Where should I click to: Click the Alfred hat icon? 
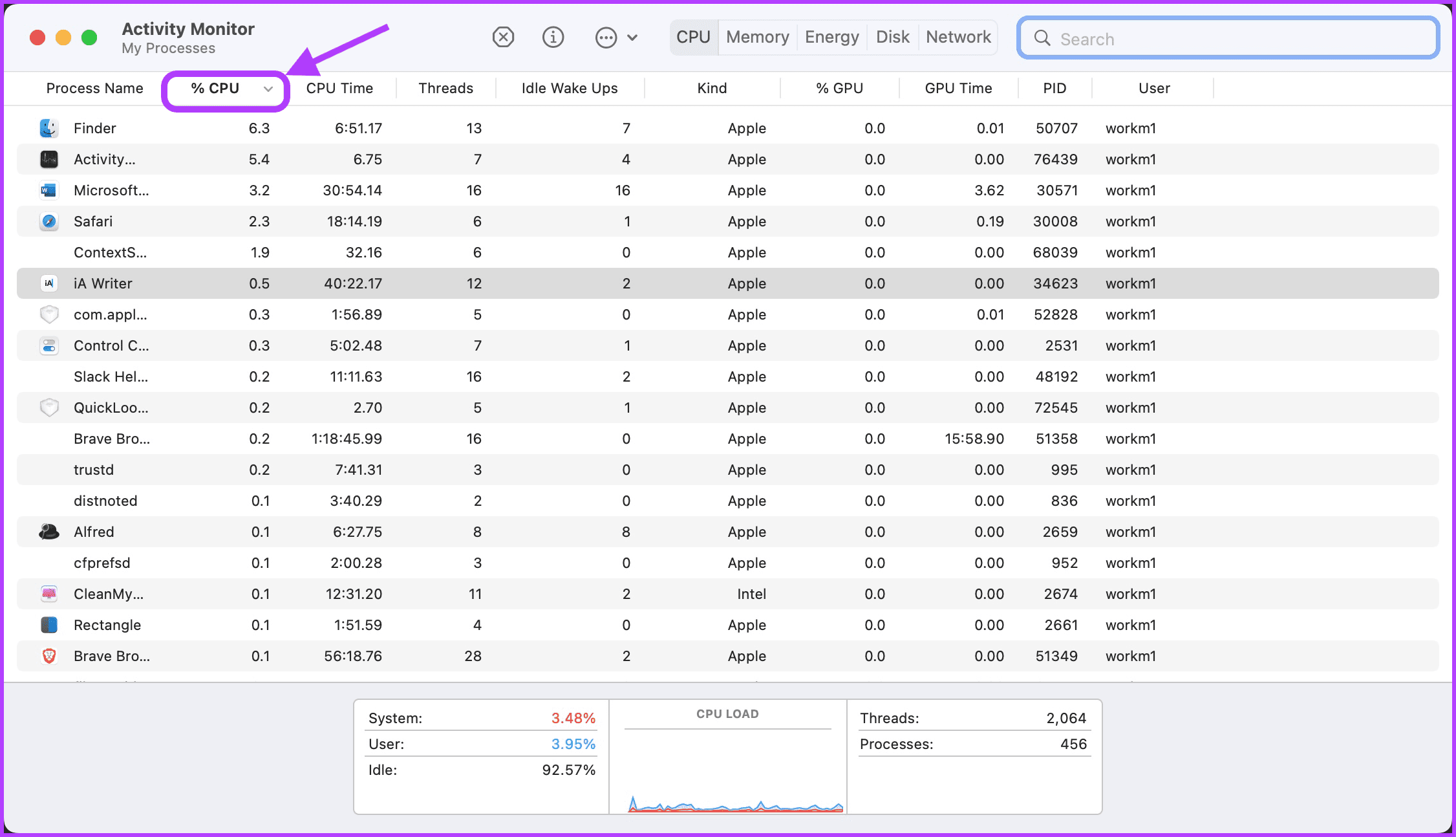[x=49, y=532]
